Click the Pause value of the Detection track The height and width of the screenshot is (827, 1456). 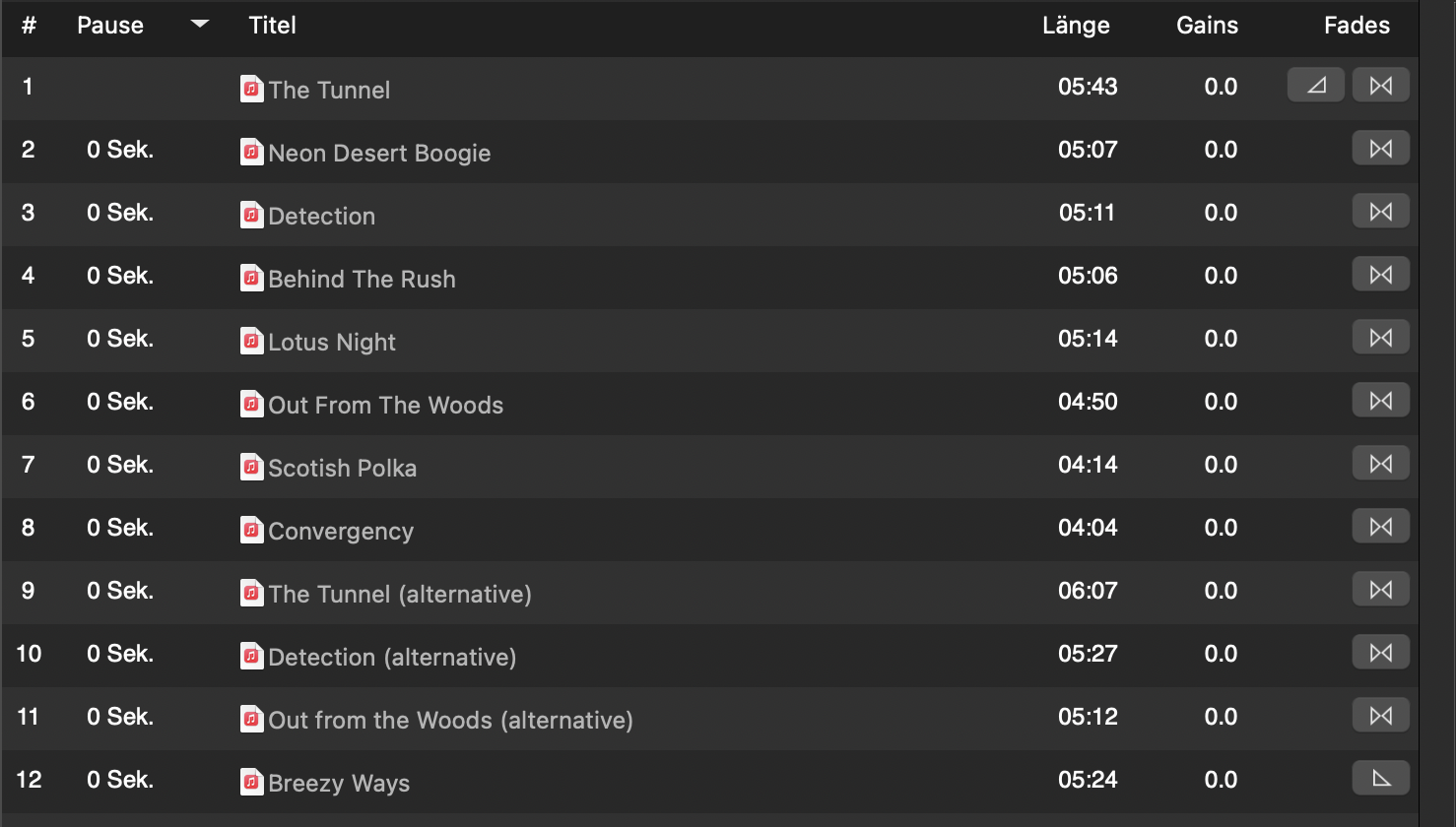[x=120, y=213]
